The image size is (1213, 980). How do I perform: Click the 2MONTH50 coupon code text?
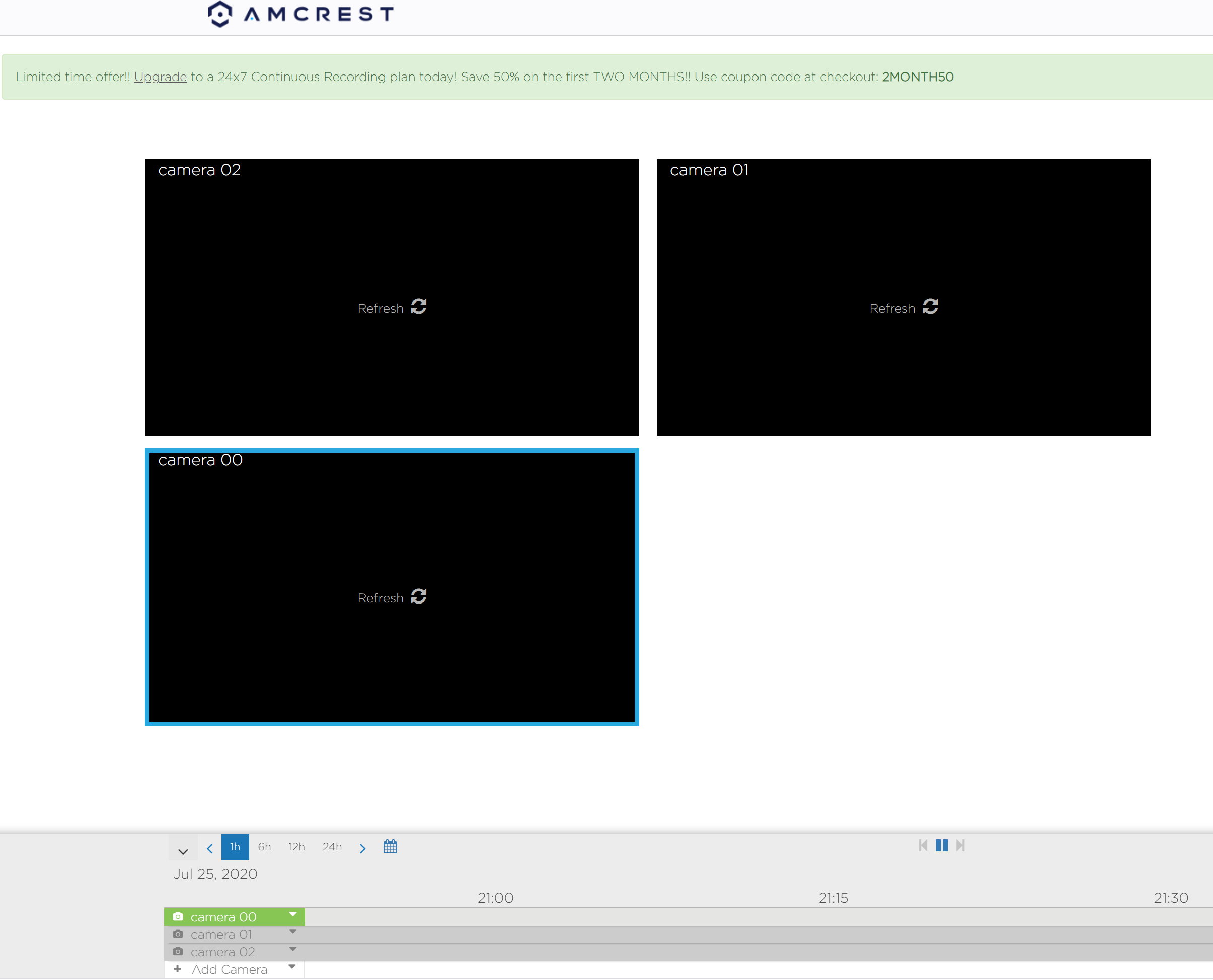(918, 77)
